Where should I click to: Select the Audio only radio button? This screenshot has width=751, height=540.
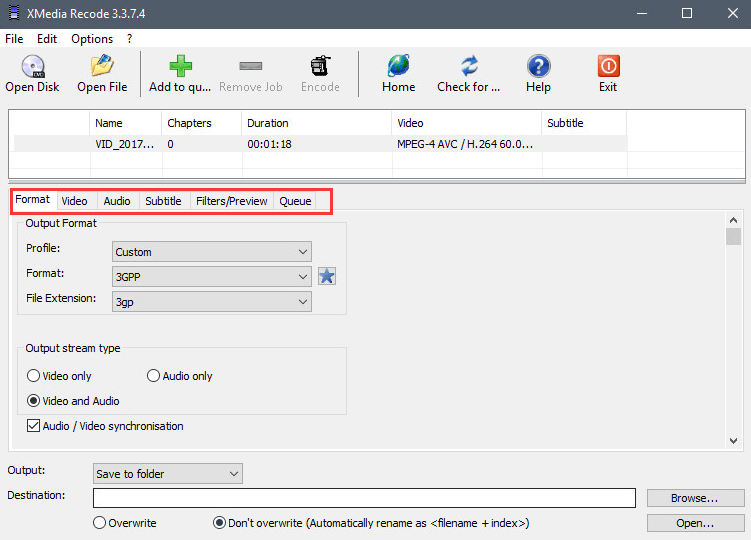pyautogui.click(x=153, y=376)
